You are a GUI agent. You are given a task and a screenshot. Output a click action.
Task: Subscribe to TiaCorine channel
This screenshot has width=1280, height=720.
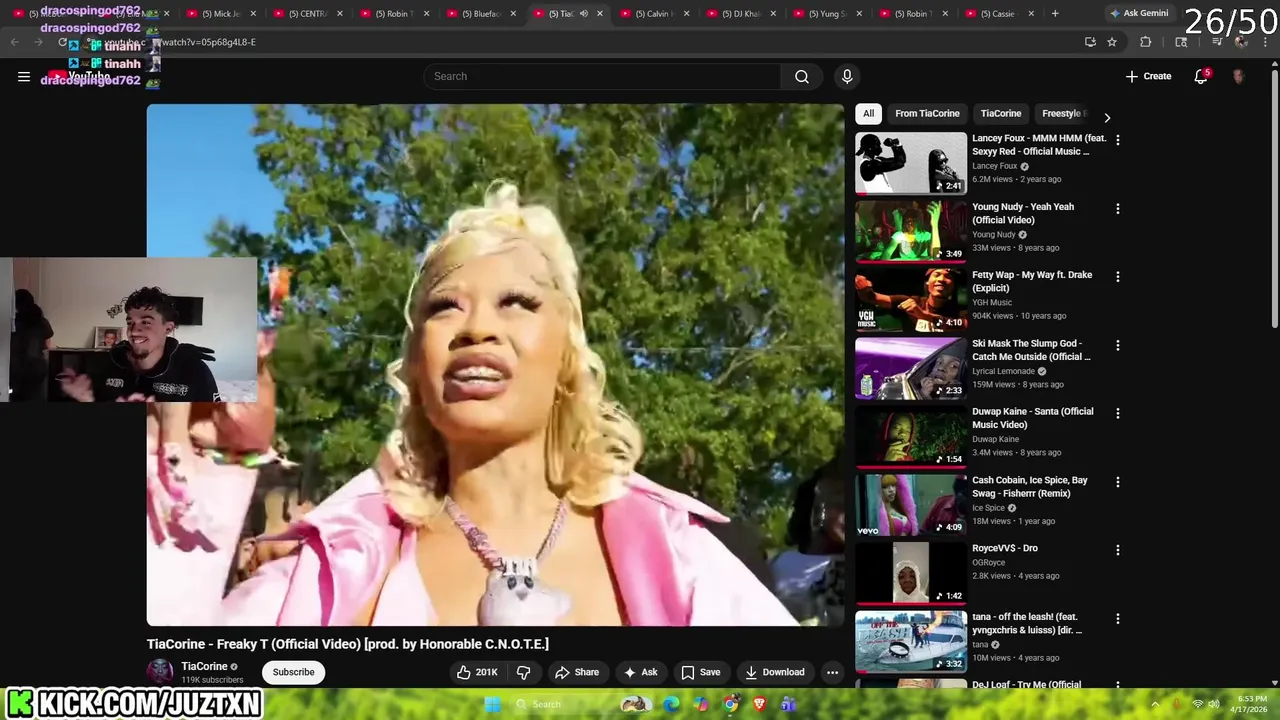[294, 672]
